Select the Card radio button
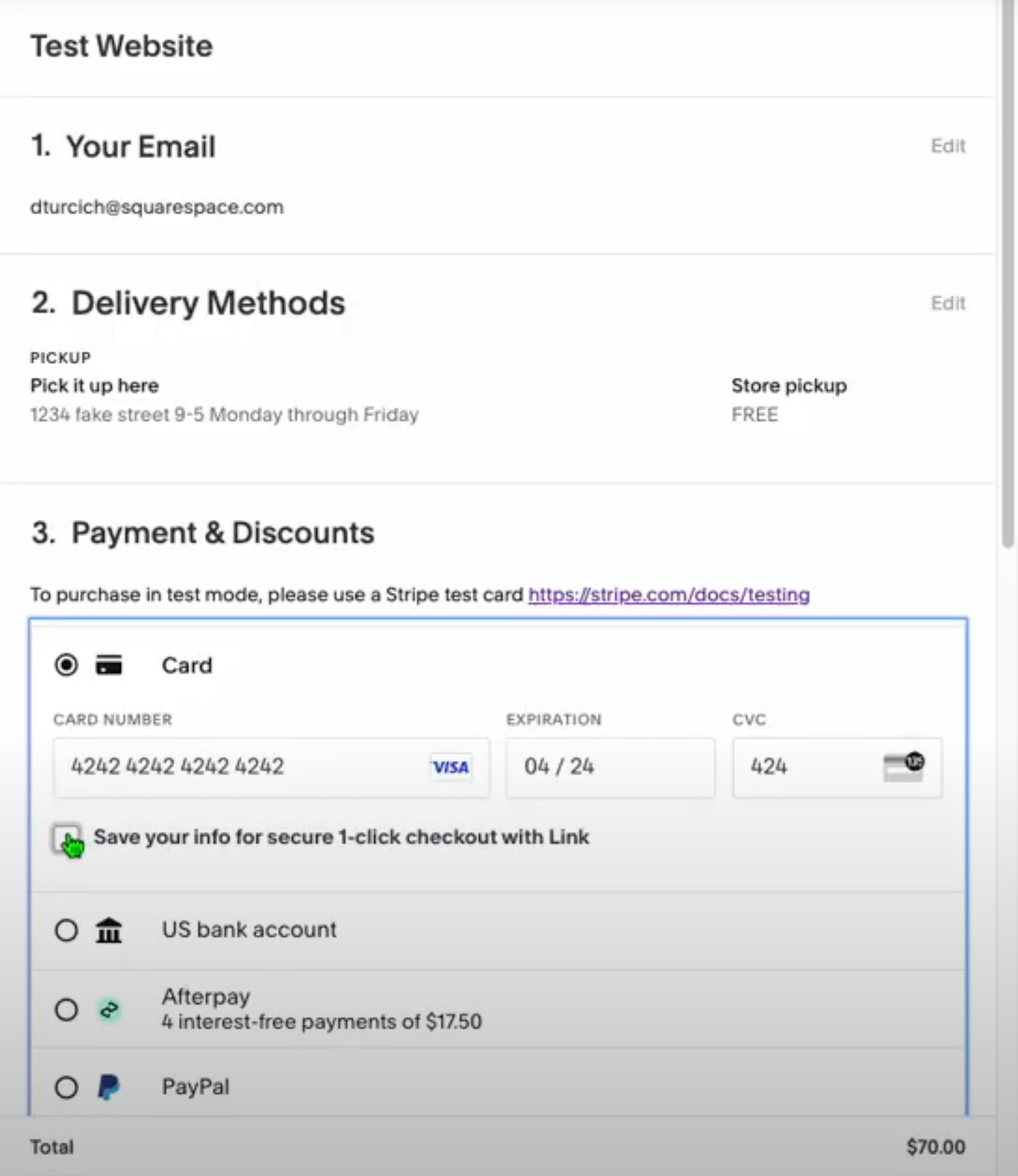This screenshot has width=1018, height=1176. pyautogui.click(x=66, y=665)
